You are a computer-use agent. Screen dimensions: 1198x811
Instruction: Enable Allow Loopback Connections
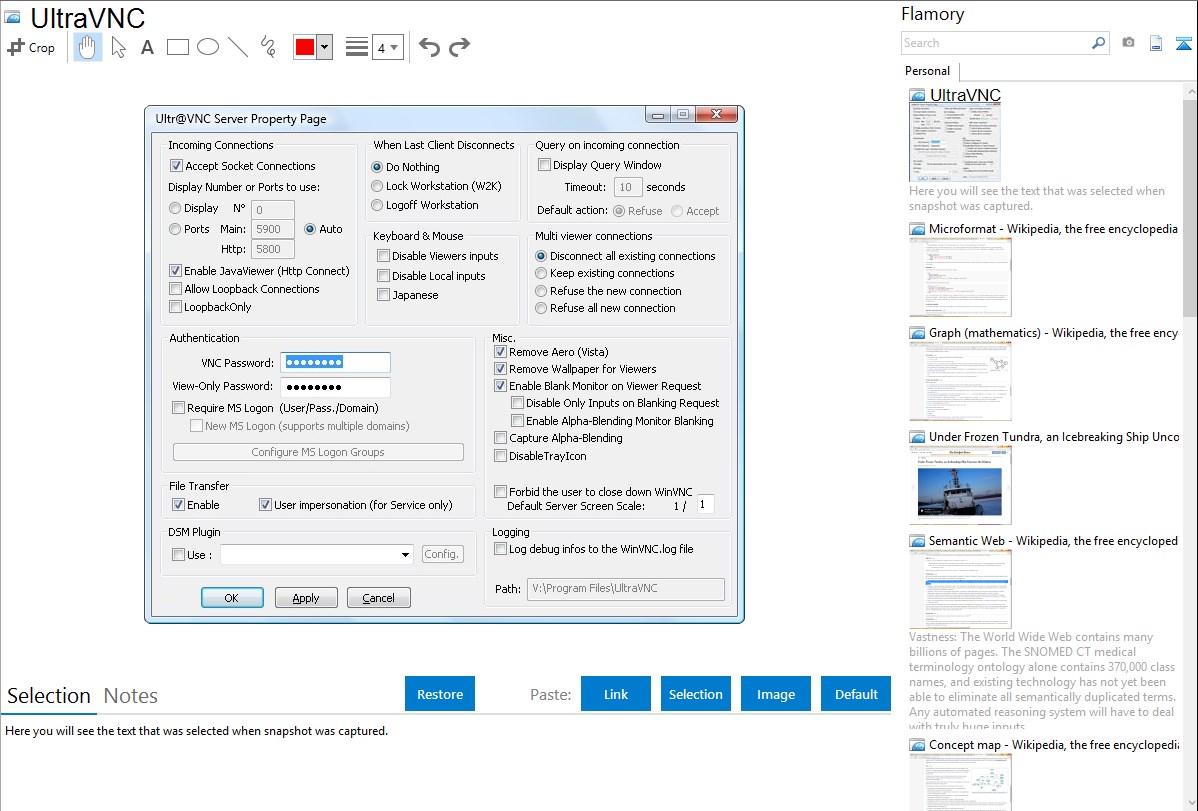click(x=176, y=289)
